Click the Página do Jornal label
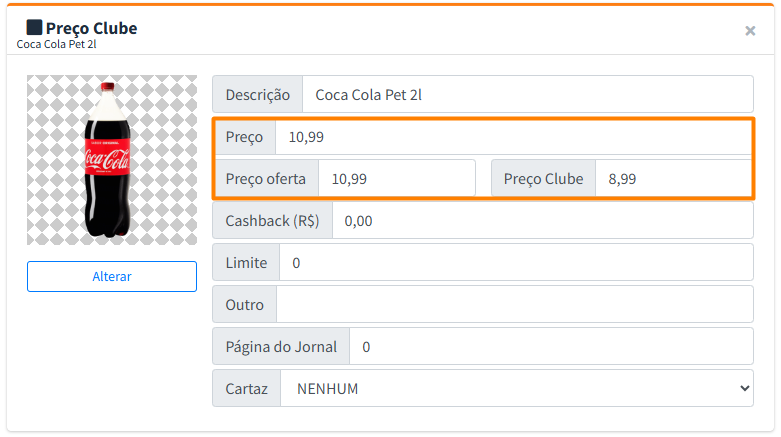The width and height of the screenshot is (781, 437). click(281, 347)
